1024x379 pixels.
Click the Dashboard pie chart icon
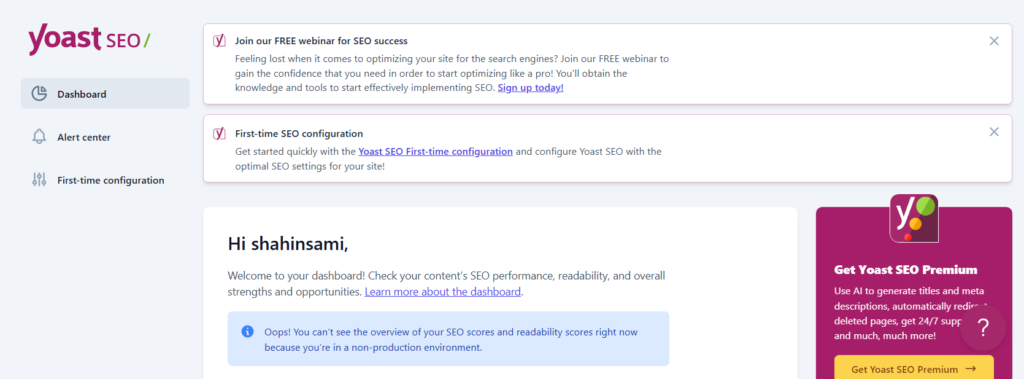click(39, 93)
